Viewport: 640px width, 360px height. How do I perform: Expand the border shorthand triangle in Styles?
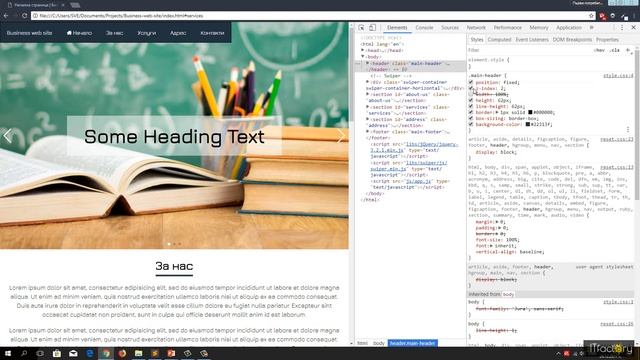tap(497, 112)
